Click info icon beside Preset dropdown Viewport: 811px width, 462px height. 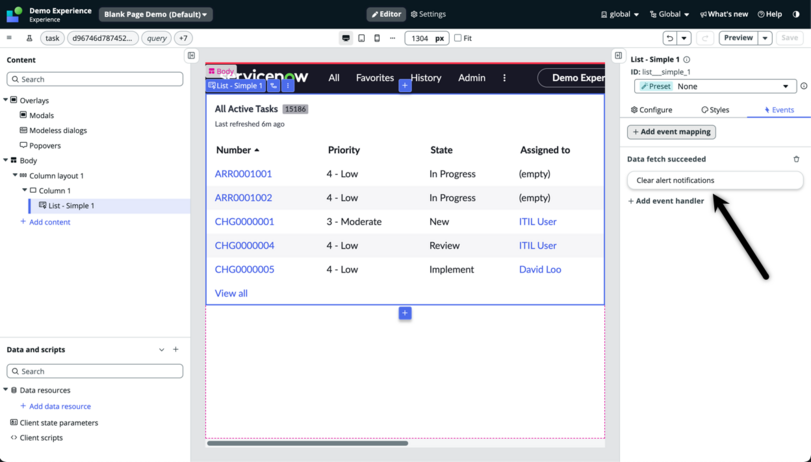click(804, 86)
